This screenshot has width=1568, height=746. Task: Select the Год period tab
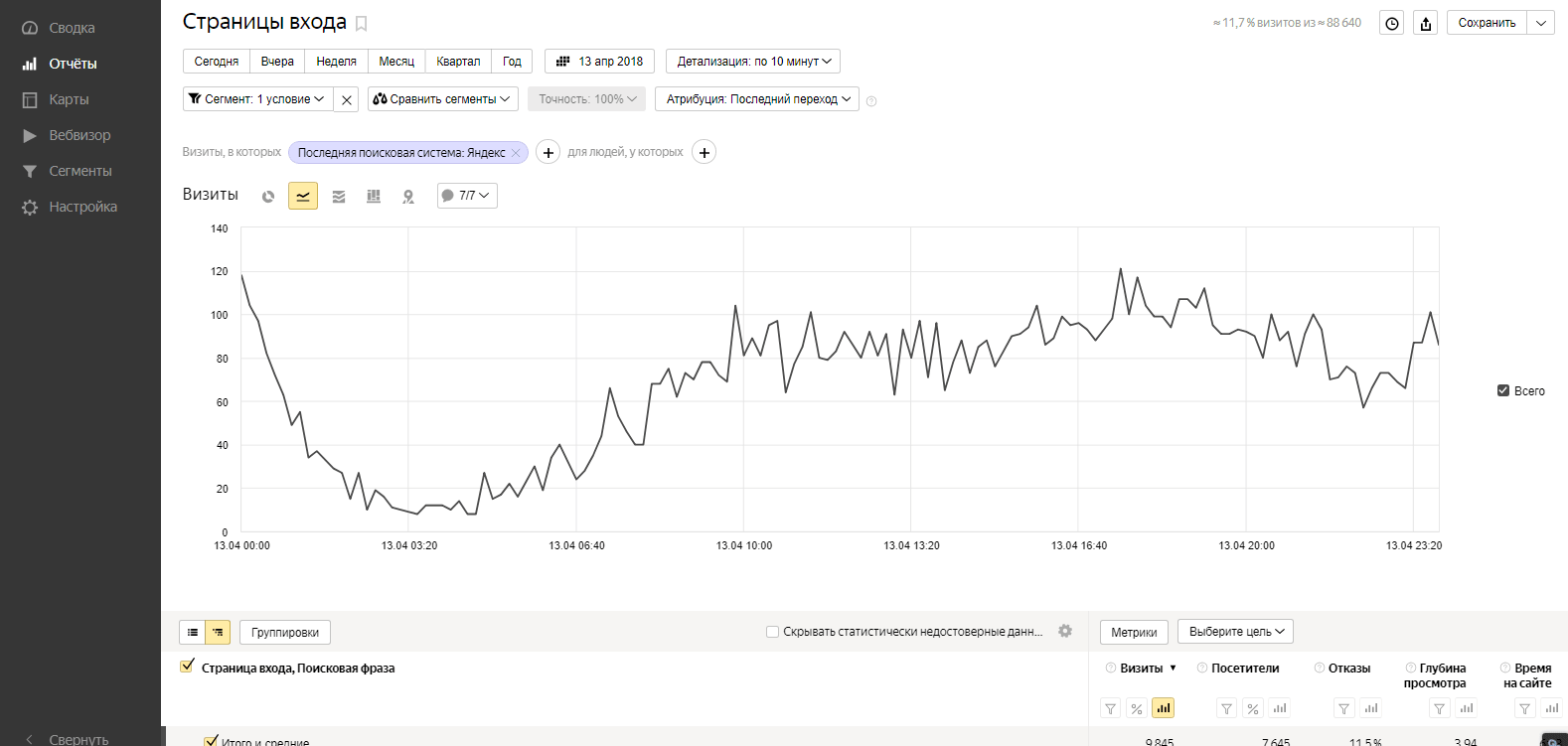pos(512,62)
